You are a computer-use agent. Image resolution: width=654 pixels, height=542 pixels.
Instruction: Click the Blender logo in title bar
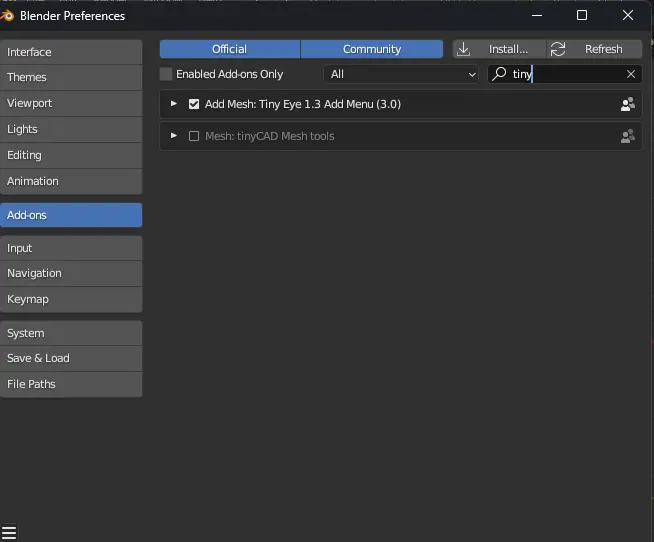coord(7,16)
